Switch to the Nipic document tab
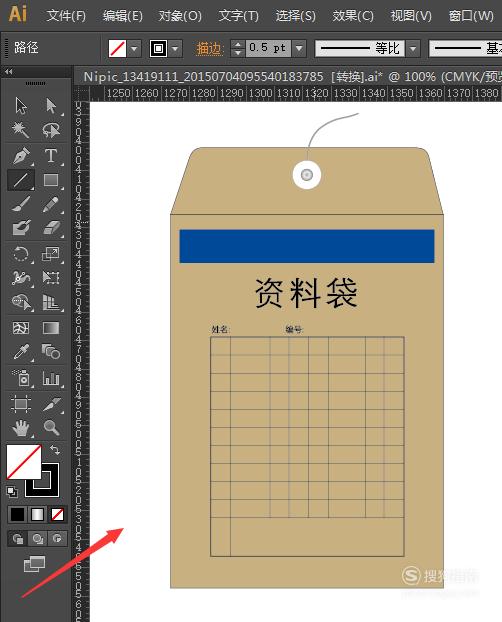The height and width of the screenshot is (622, 502). (x=289, y=76)
